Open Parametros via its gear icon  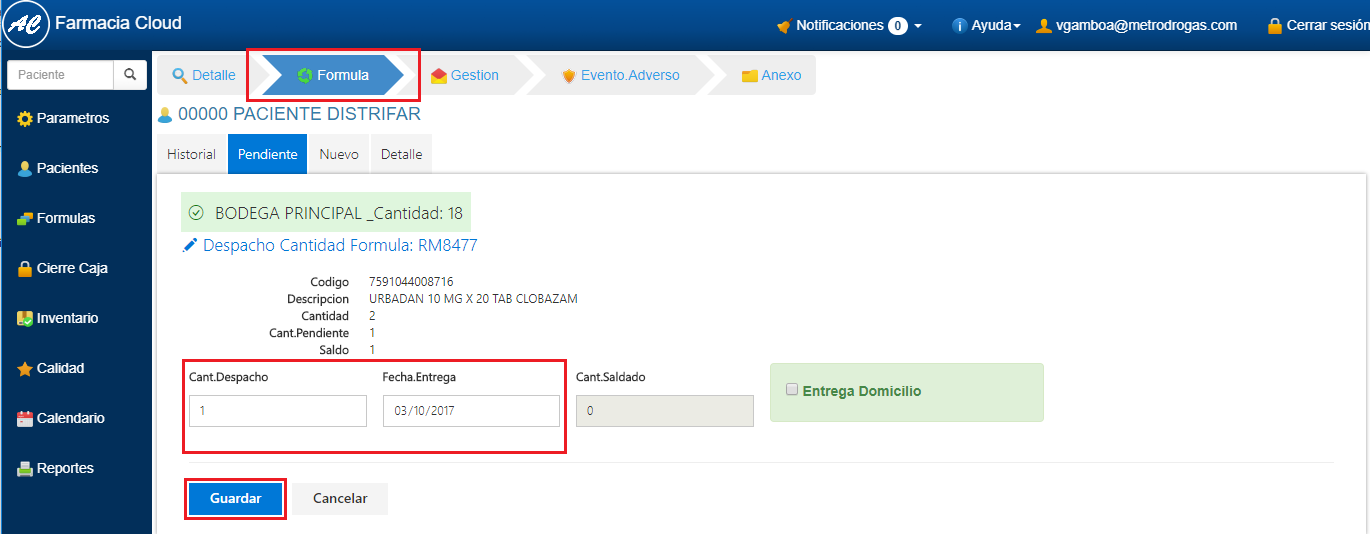[25, 119]
